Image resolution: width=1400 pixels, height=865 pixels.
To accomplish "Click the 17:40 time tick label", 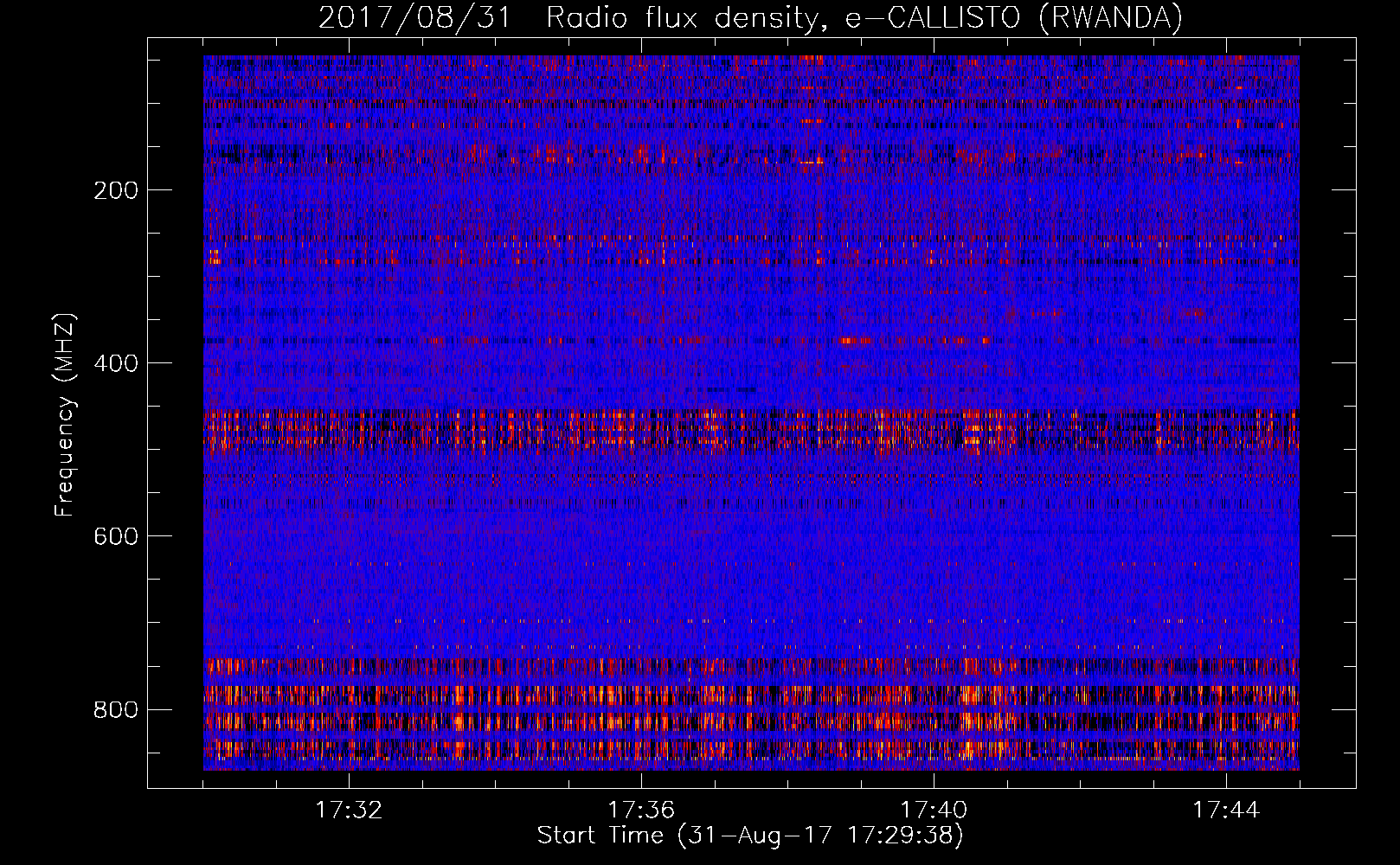I will point(934,810).
